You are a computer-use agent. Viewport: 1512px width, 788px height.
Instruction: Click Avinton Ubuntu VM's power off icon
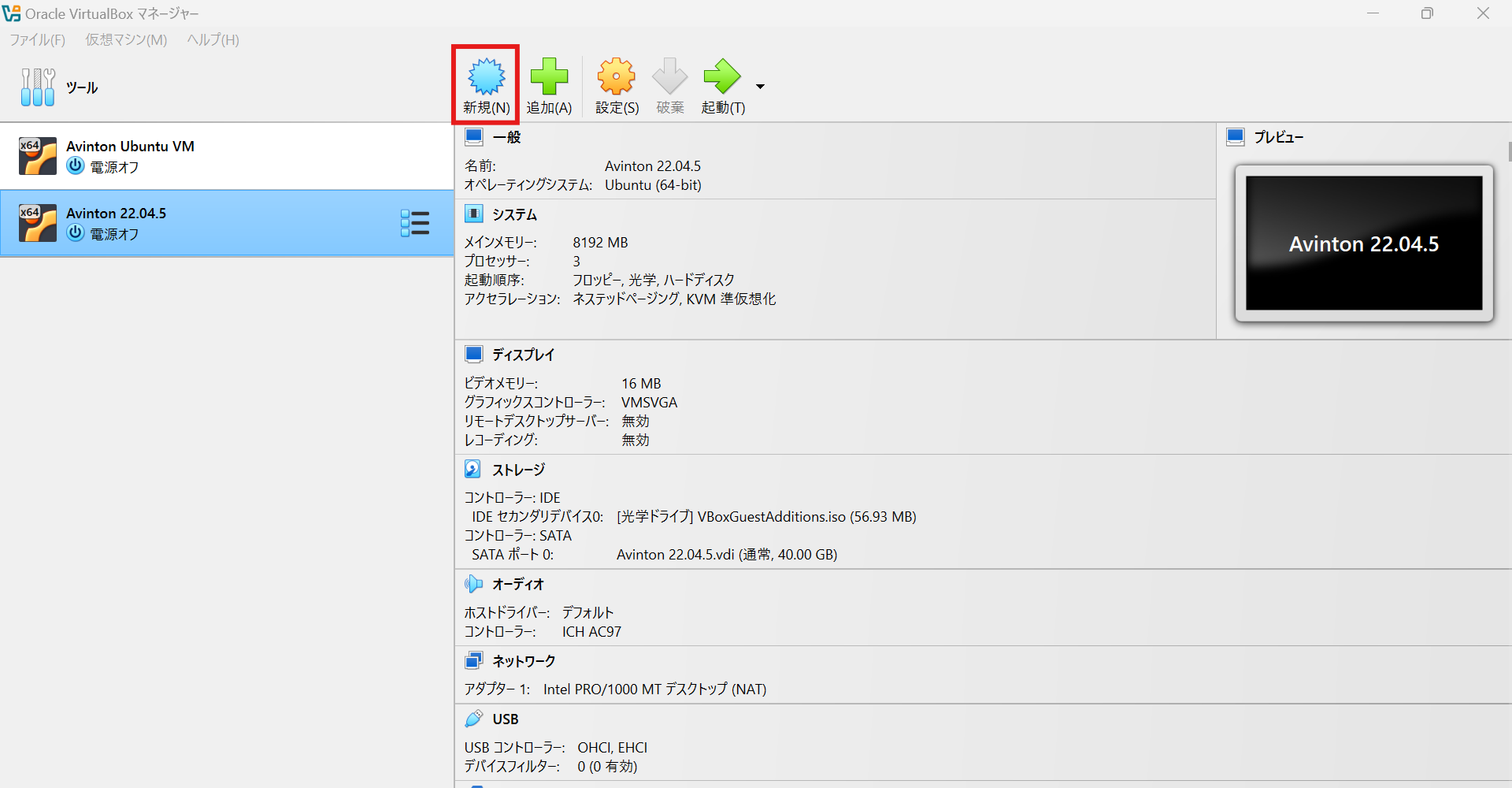tap(76, 166)
